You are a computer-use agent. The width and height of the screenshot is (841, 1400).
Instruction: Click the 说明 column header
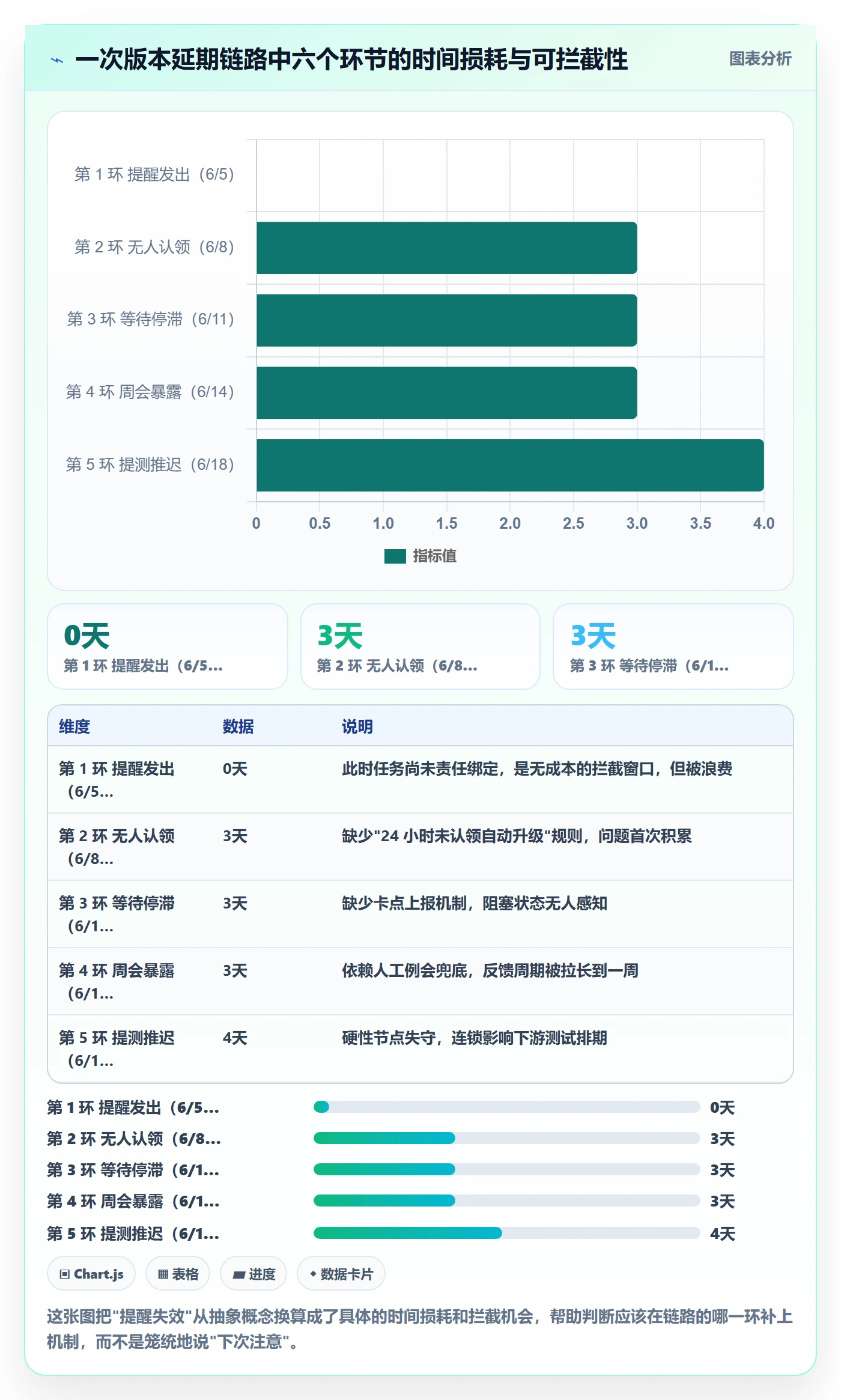[357, 726]
